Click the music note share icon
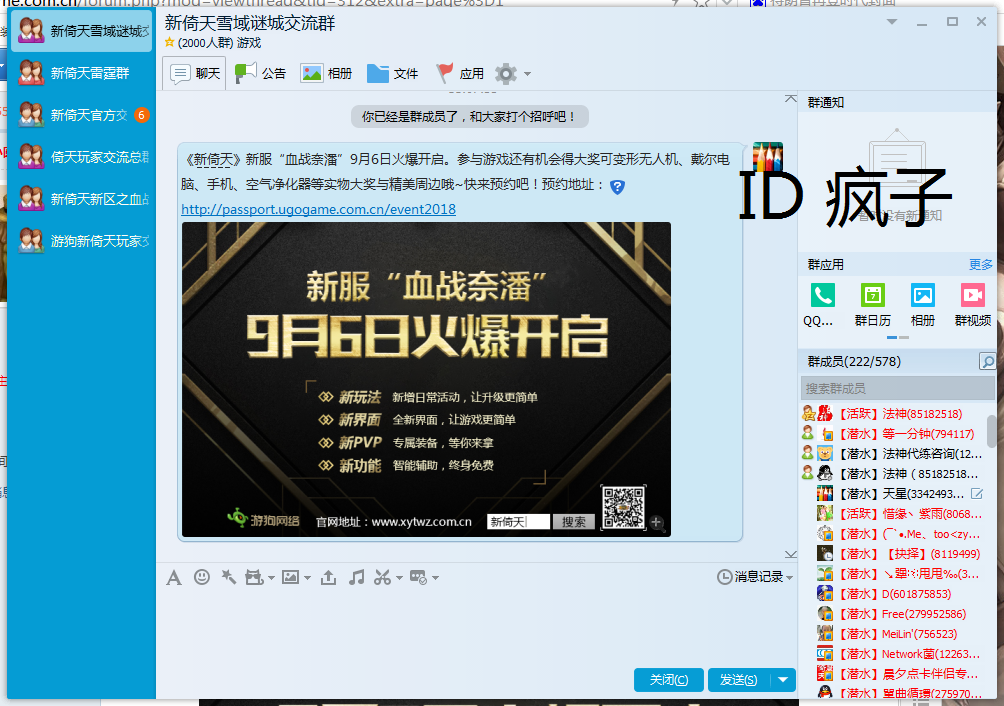 [x=356, y=577]
